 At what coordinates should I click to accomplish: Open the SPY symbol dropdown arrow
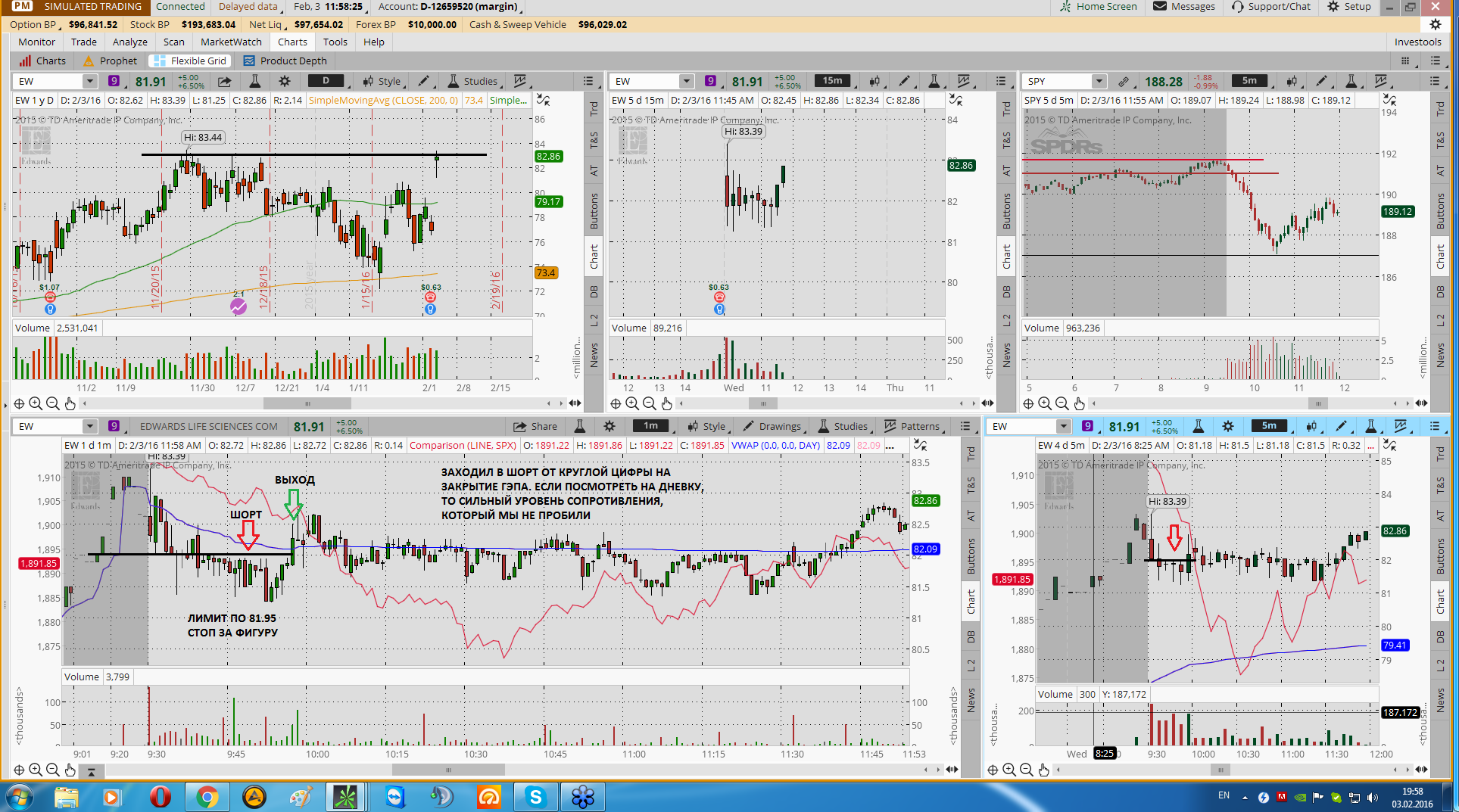1099,81
